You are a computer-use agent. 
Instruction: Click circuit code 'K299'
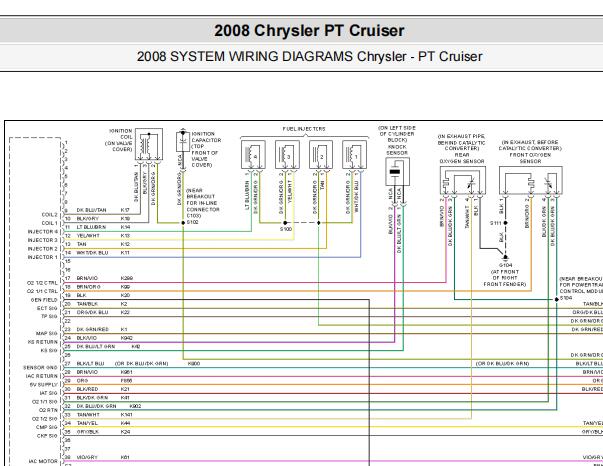(x=127, y=278)
